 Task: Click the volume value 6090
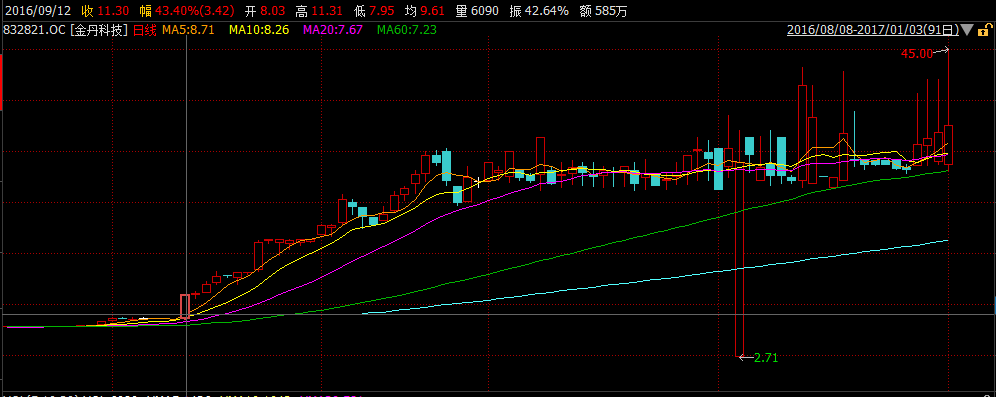coord(485,11)
